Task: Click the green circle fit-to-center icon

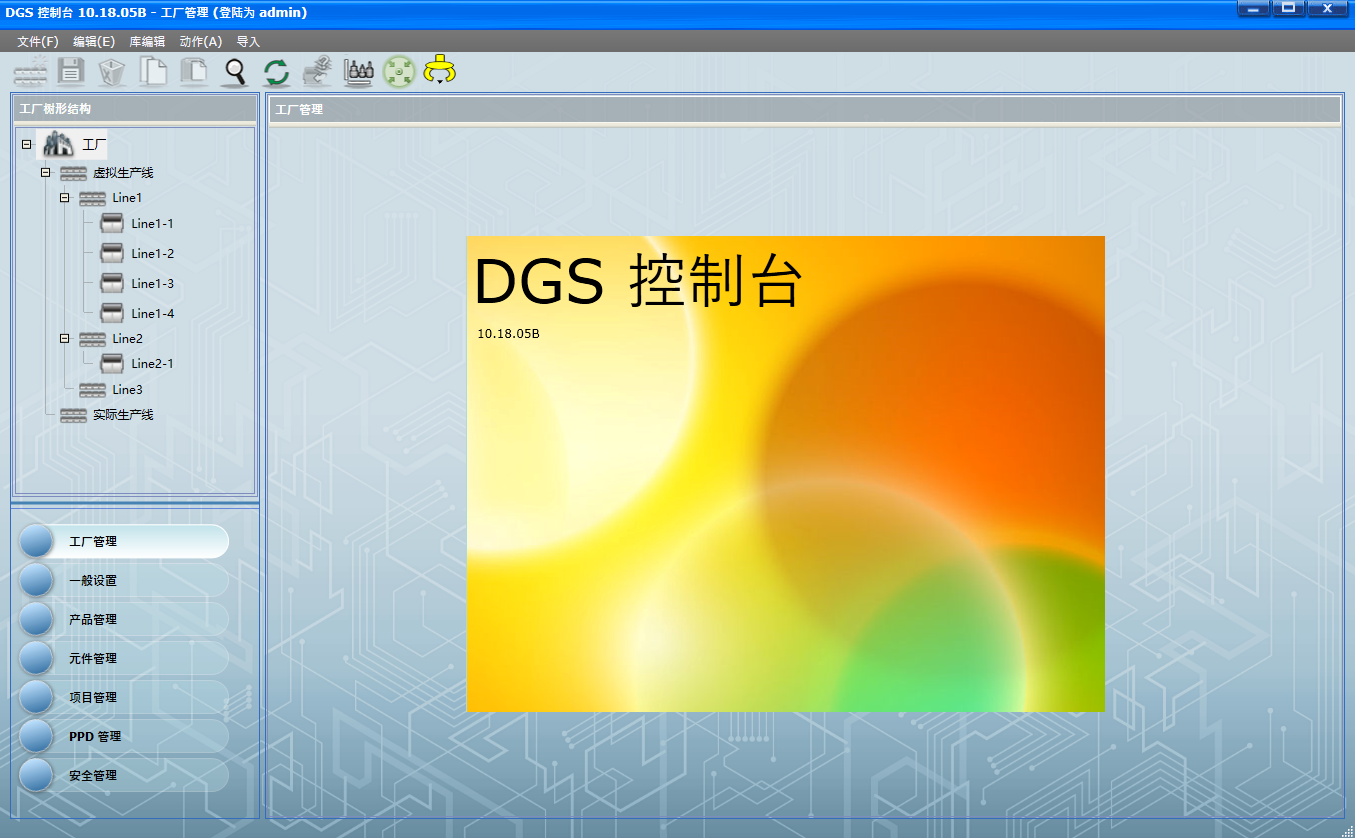Action: click(x=399, y=71)
